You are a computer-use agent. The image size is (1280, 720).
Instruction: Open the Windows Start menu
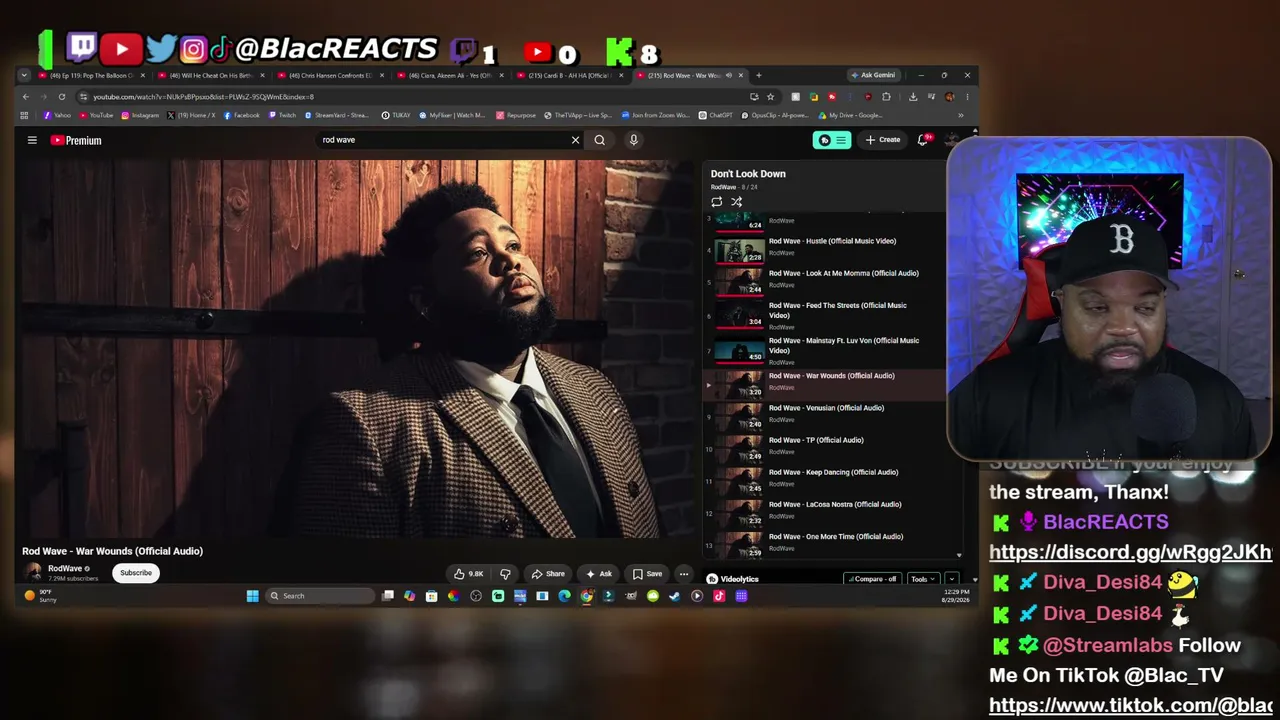pyautogui.click(x=253, y=596)
